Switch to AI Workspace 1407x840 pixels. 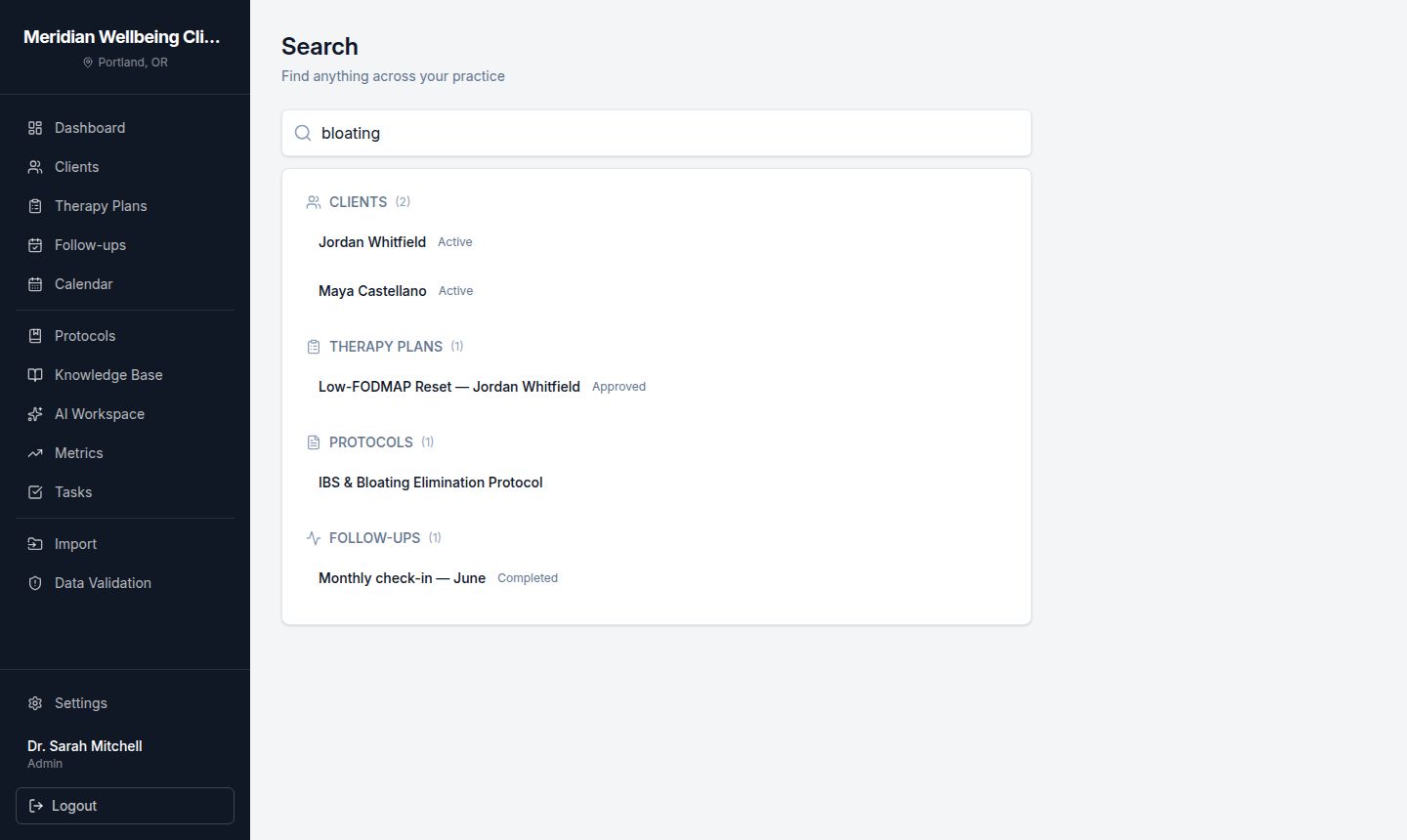click(125, 414)
